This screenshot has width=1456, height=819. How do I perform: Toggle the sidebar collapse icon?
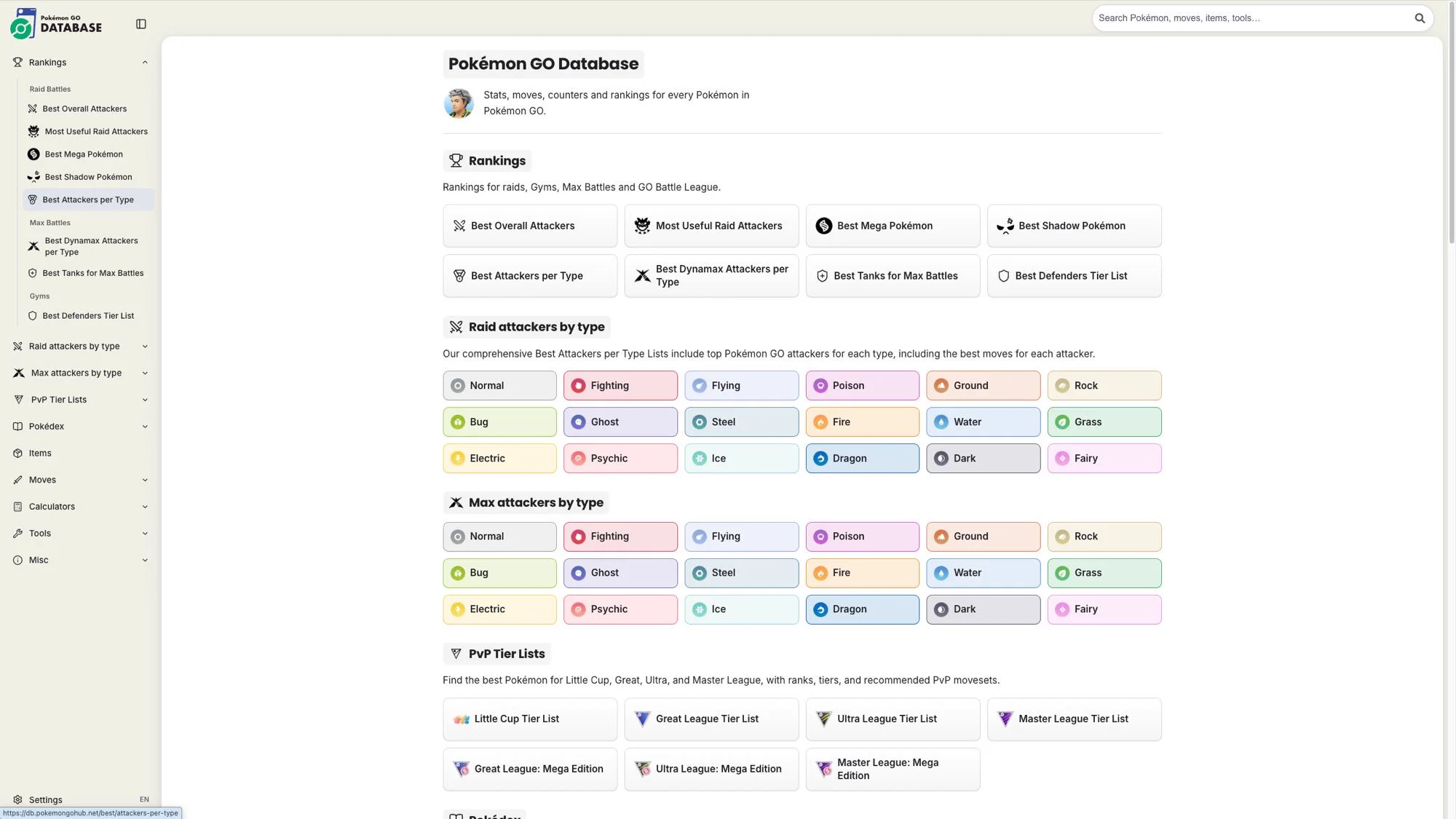pyautogui.click(x=141, y=24)
